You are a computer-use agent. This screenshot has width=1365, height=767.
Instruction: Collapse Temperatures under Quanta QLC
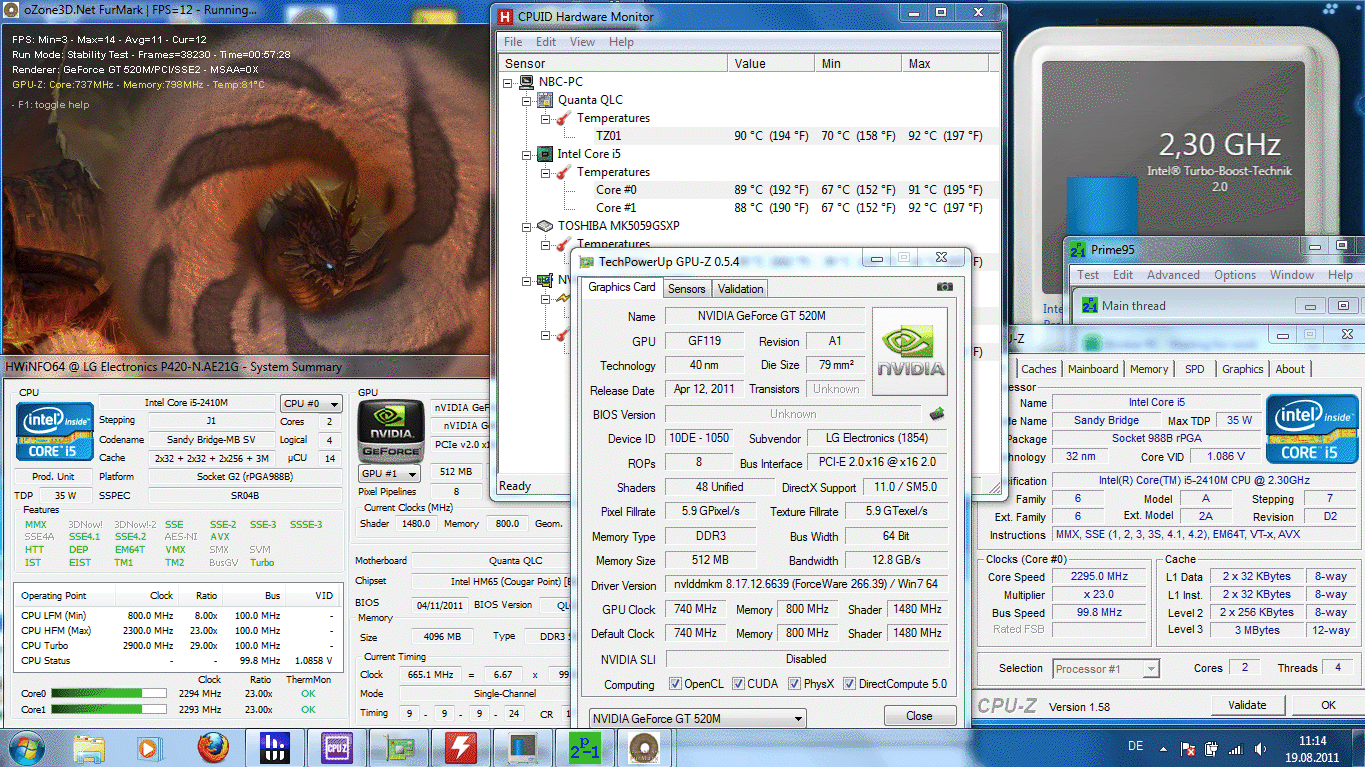(x=545, y=118)
